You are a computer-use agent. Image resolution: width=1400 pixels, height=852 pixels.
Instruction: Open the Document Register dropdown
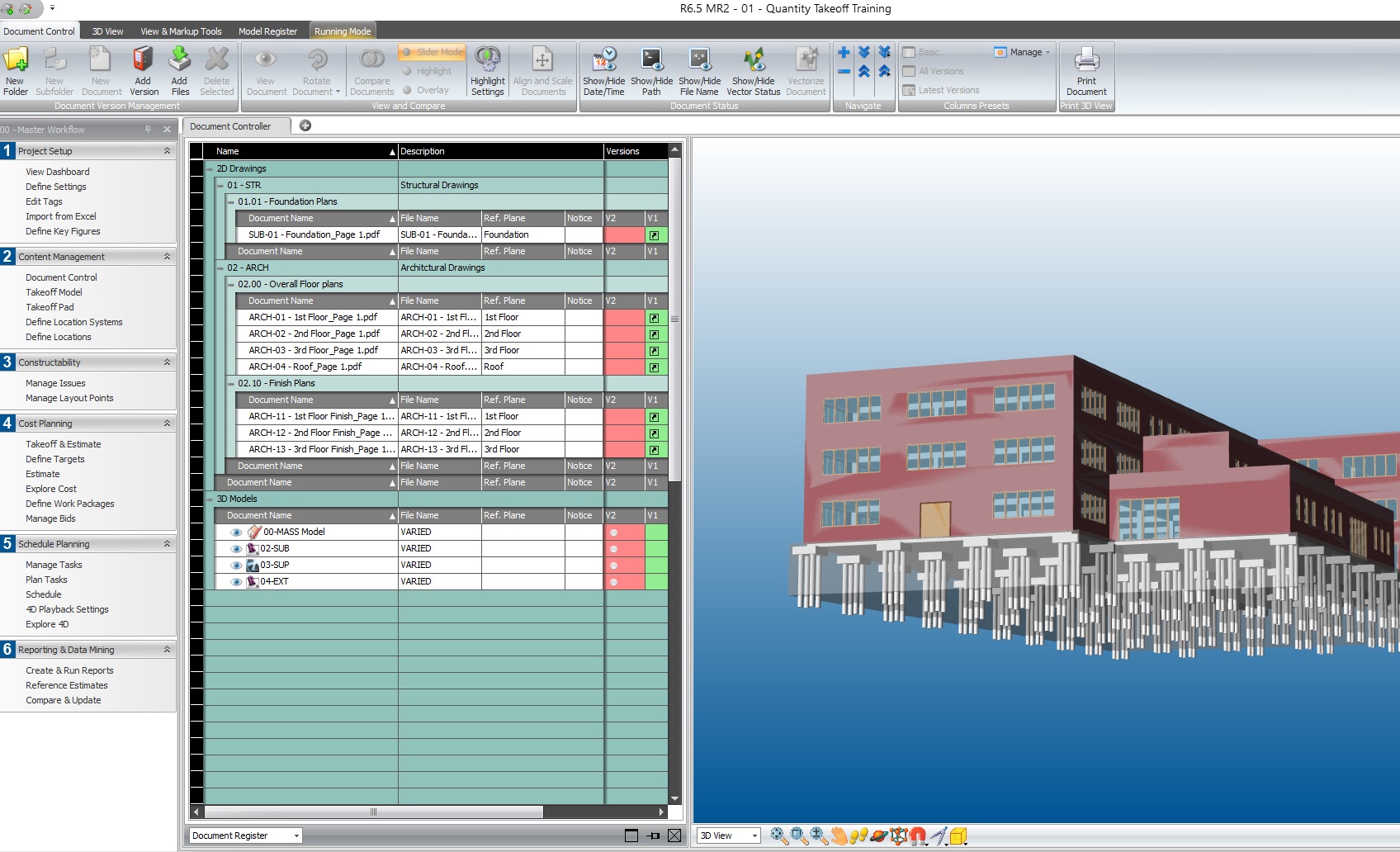(x=295, y=835)
